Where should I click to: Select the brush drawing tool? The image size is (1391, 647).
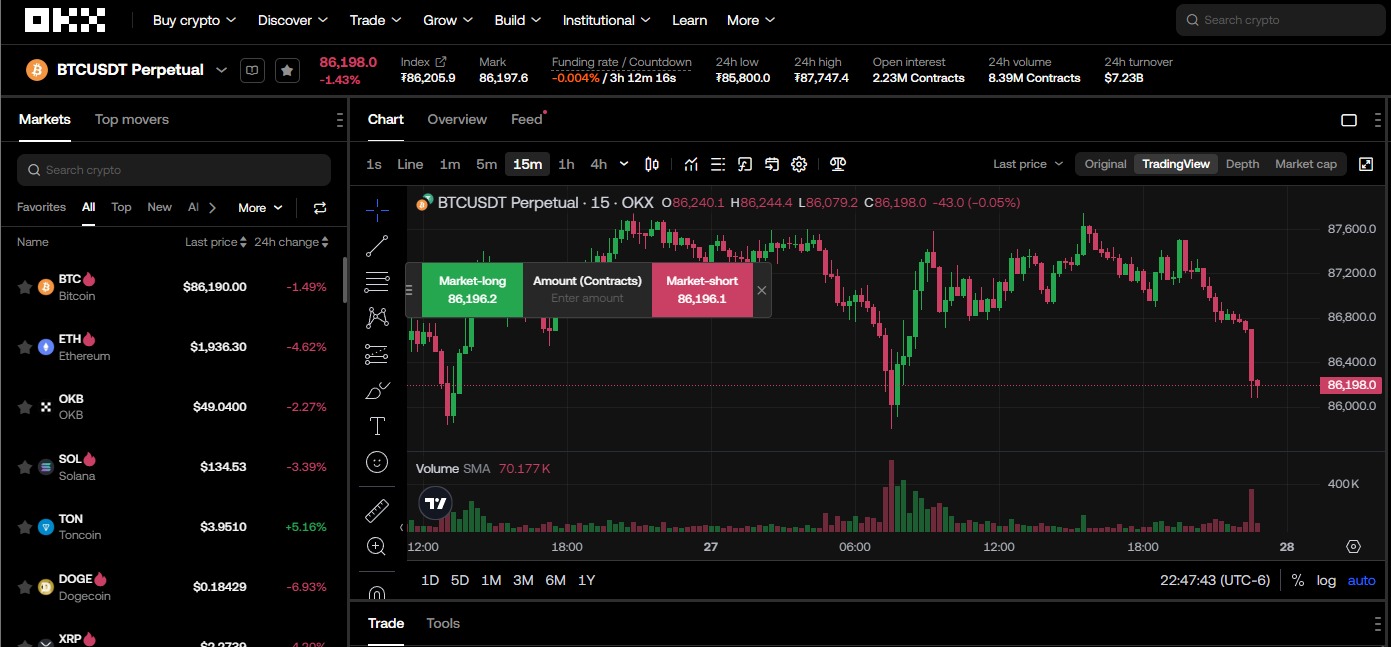tap(377, 390)
